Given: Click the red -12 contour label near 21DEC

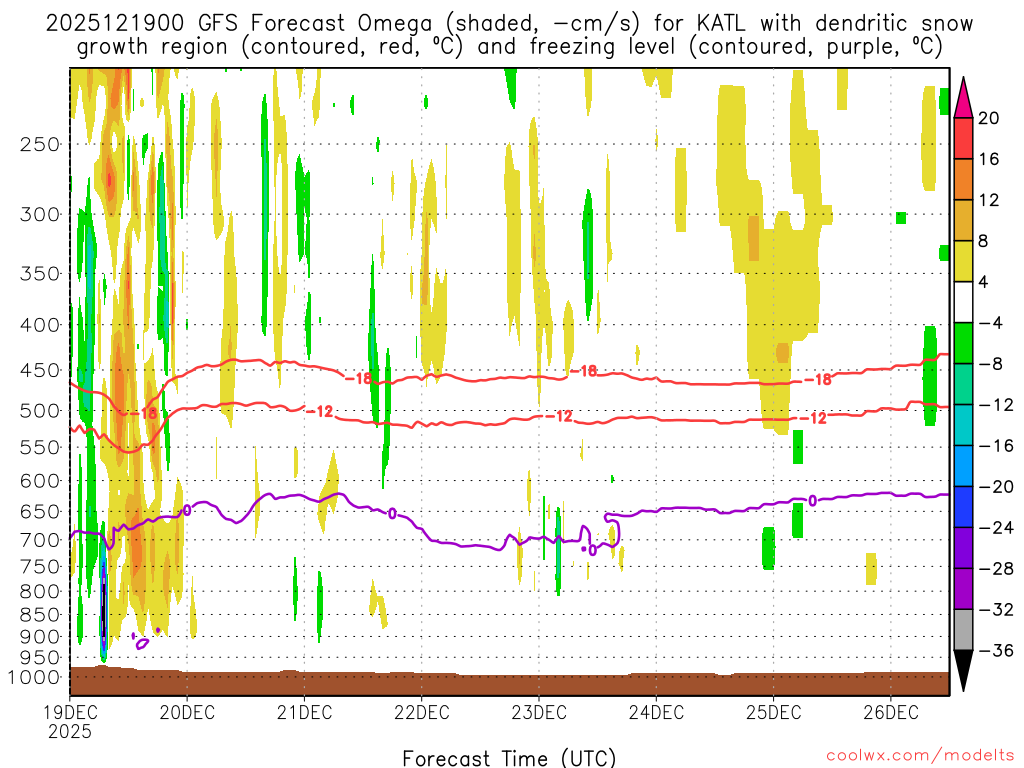Looking at the screenshot, I should click(x=319, y=412).
